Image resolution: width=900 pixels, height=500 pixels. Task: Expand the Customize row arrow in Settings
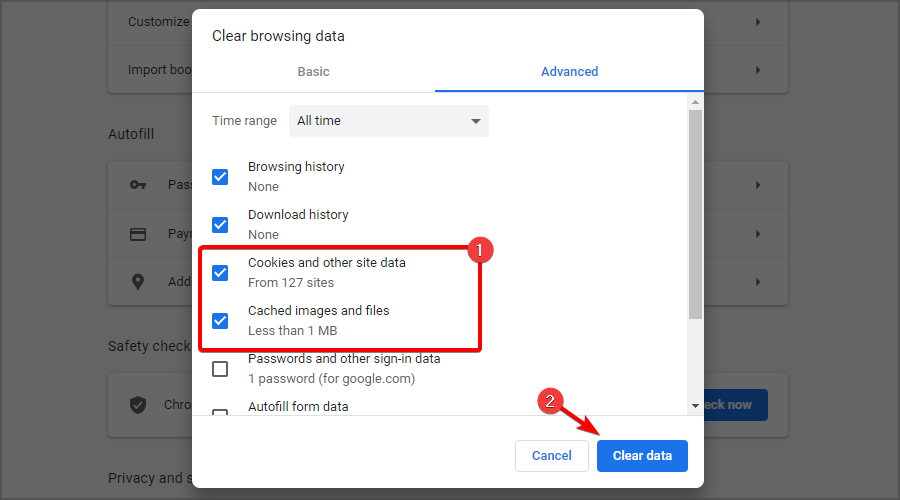click(758, 22)
